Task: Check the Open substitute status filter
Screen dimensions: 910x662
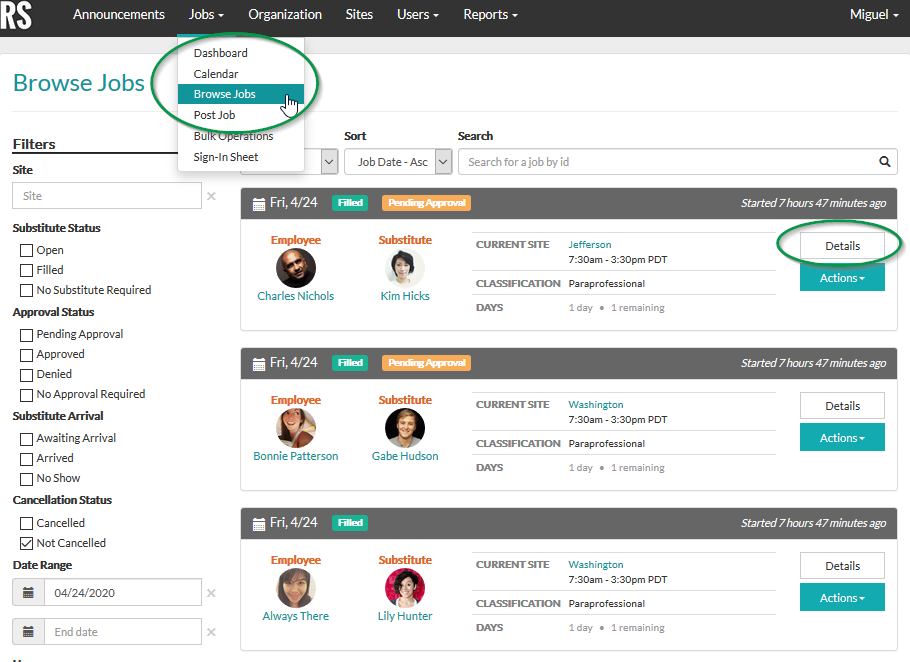Action: tap(25, 249)
